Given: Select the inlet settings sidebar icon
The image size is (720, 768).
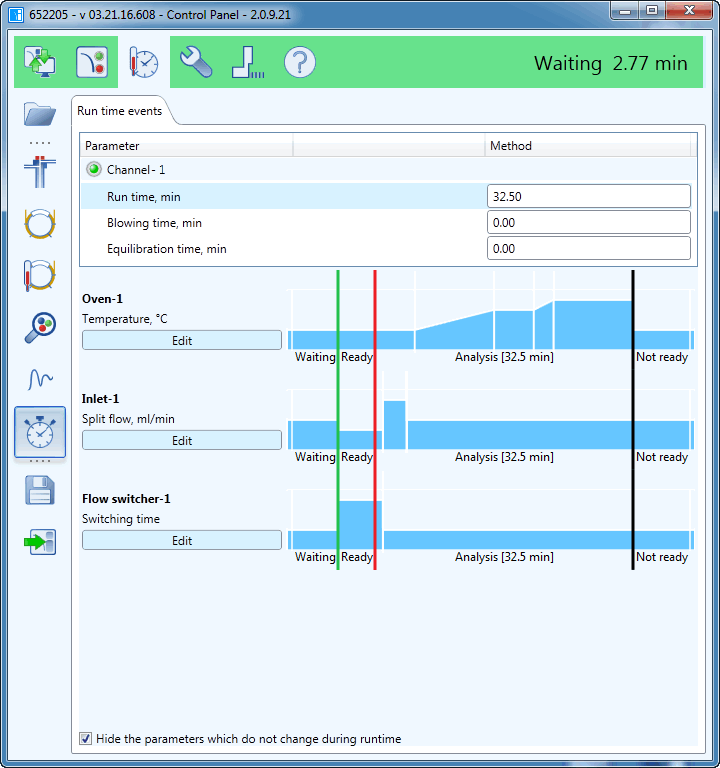Looking at the screenshot, I should 40,171.
